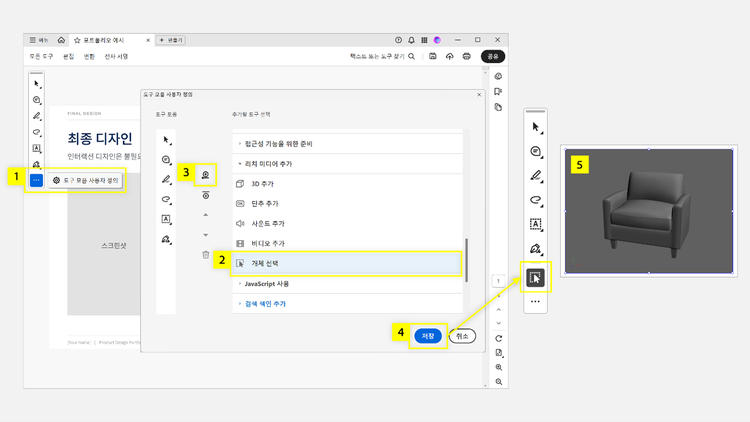
Task: Click the text or tool search field
Action: click(x=382, y=56)
